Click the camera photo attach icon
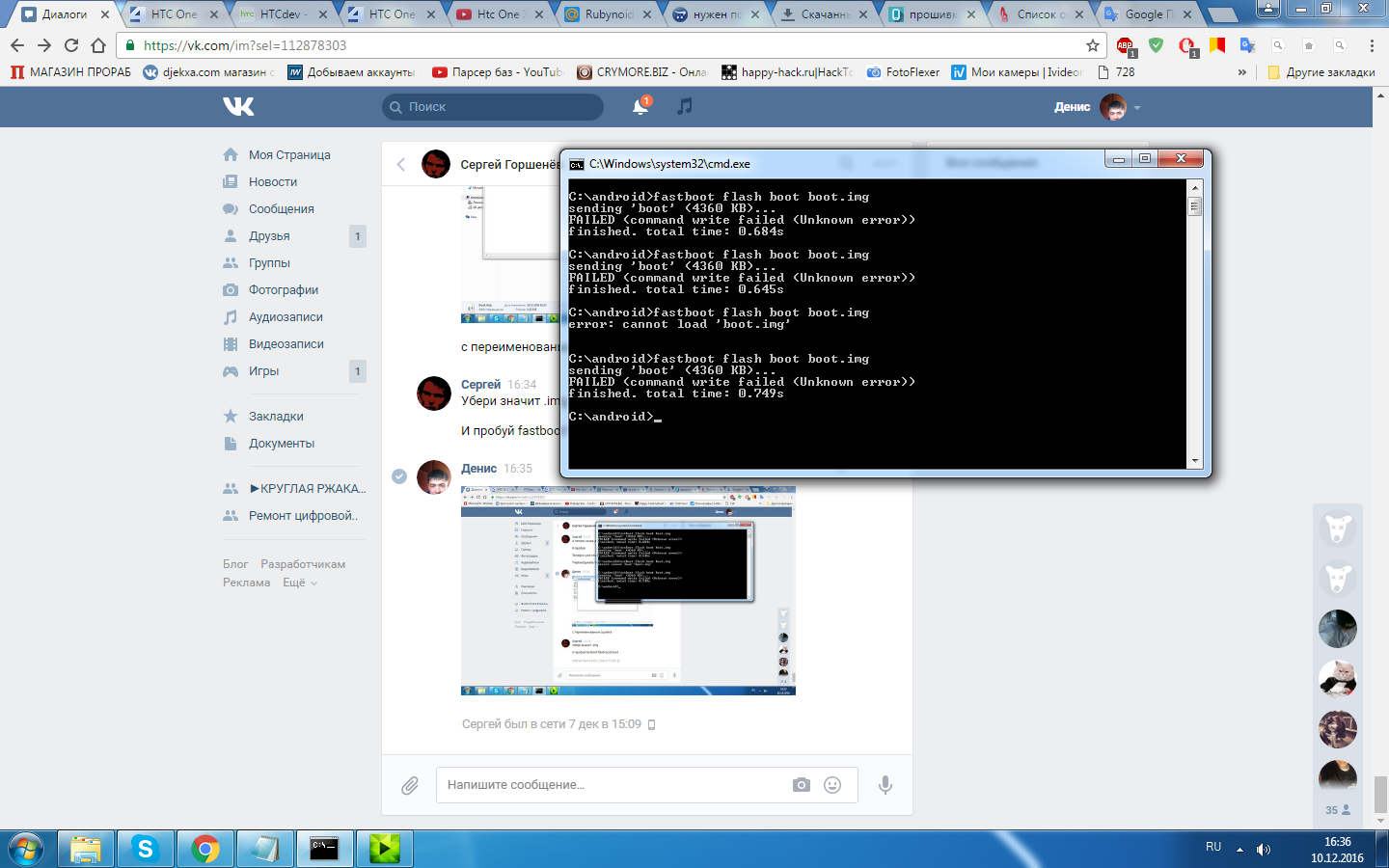Screen dimensions: 1389x868 801,785
